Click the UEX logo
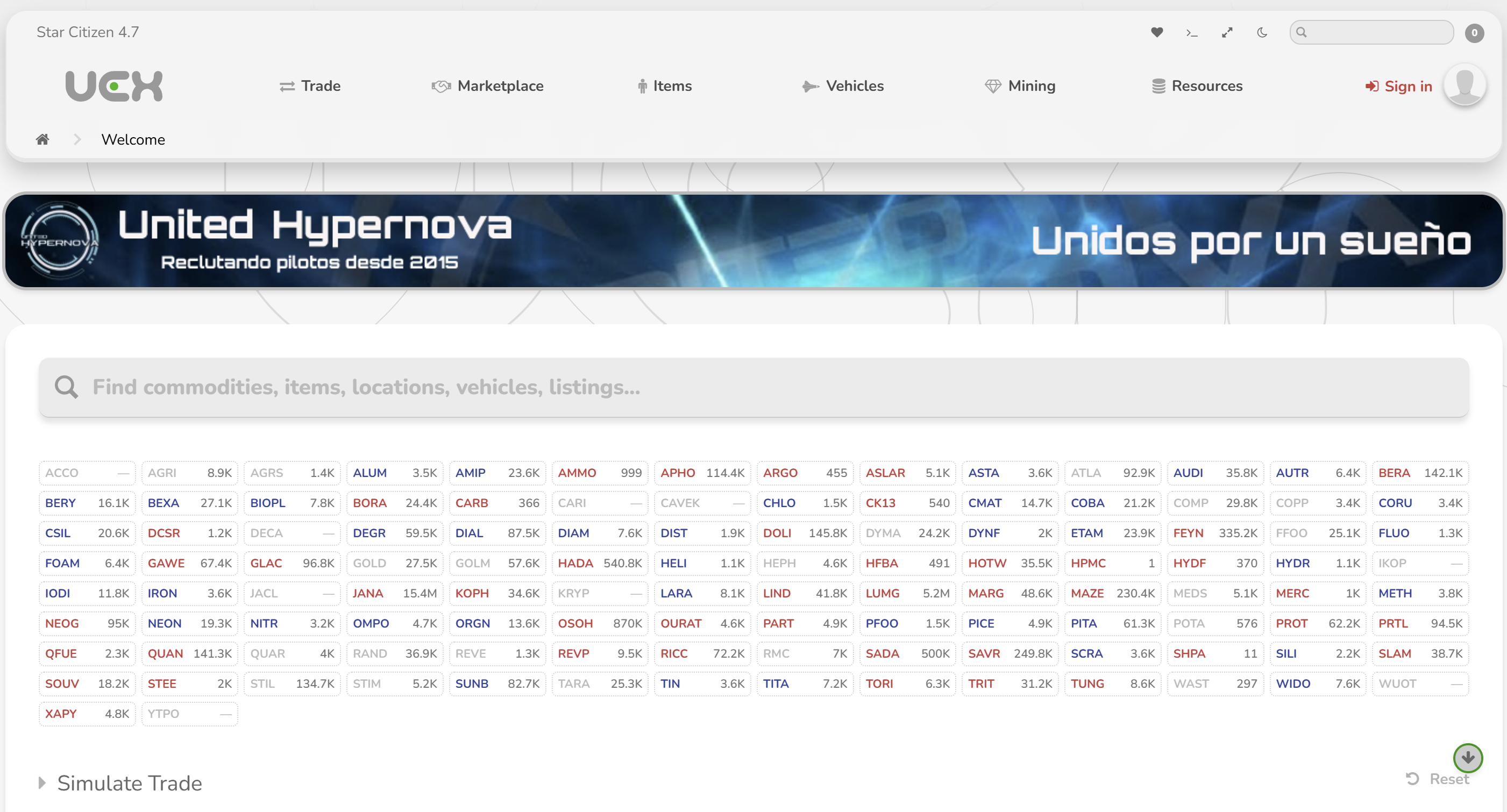This screenshot has width=1507, height=812. (113, 86)
